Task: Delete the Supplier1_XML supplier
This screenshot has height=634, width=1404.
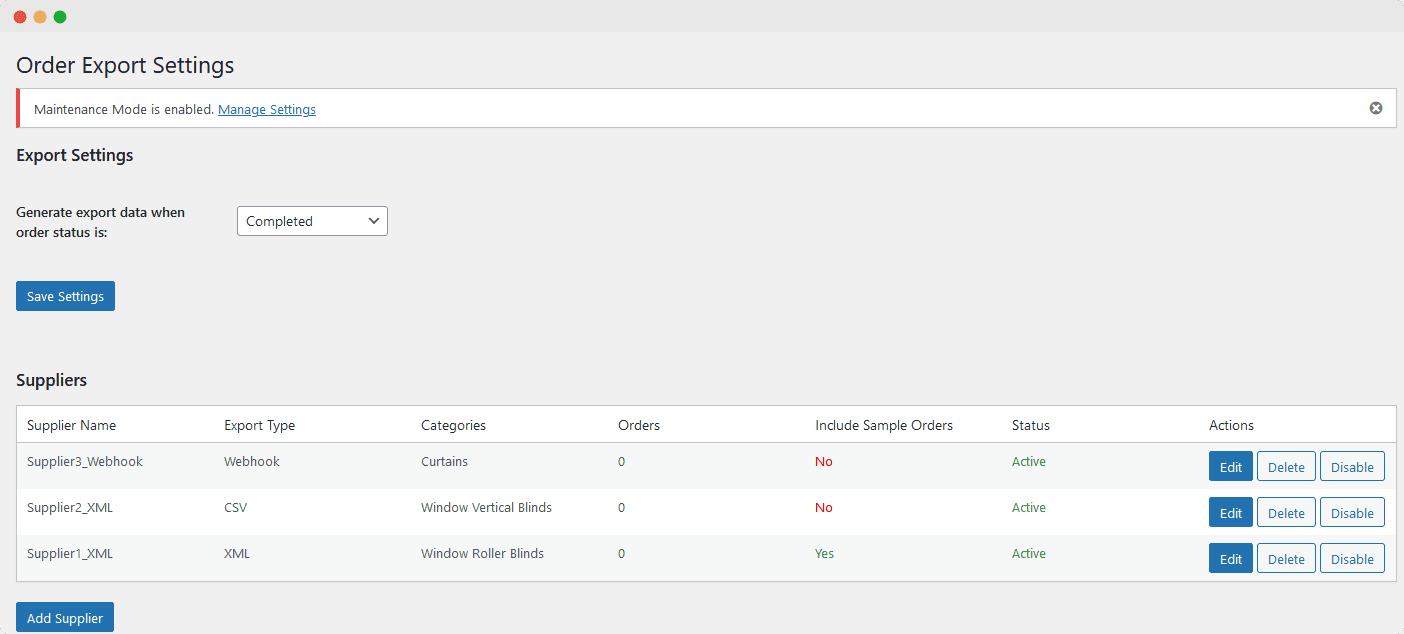Action: [1286, 559]
